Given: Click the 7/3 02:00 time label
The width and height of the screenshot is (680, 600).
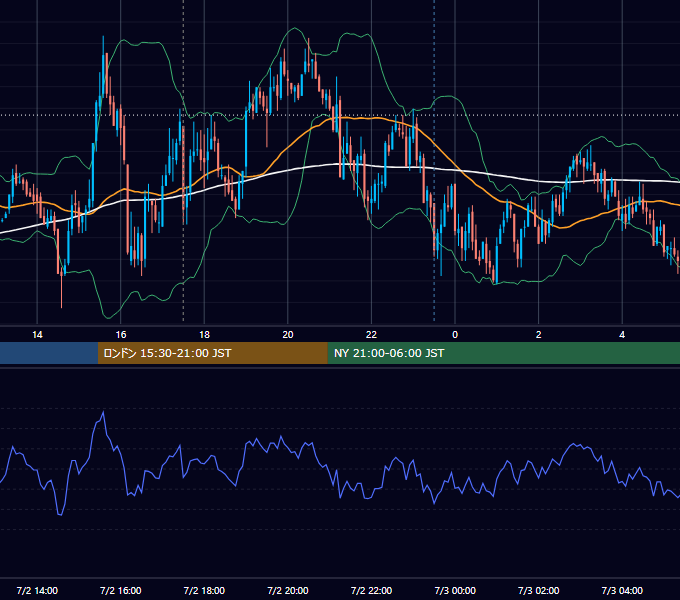Looking at the screenshot, I should pos(539,590).
